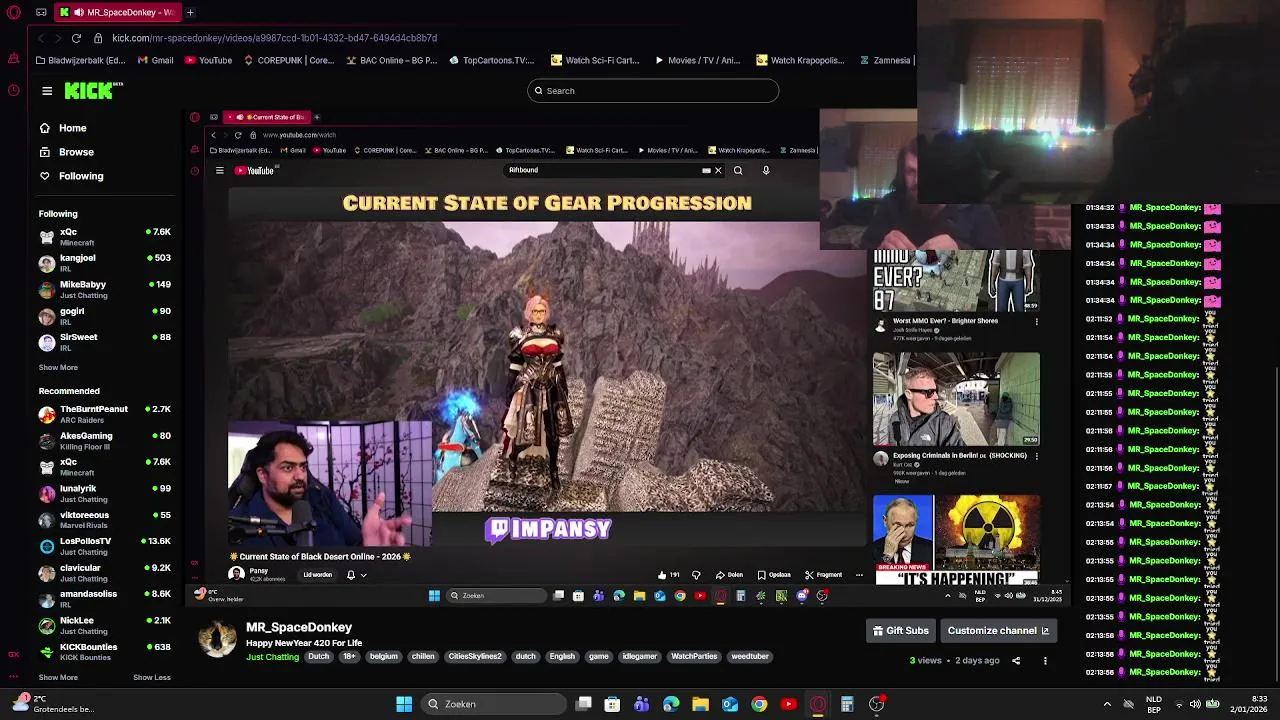1280x720 pixels.
Task: Expand Following list with Show More
Action: pyautogui.click(x=58, y=367)
